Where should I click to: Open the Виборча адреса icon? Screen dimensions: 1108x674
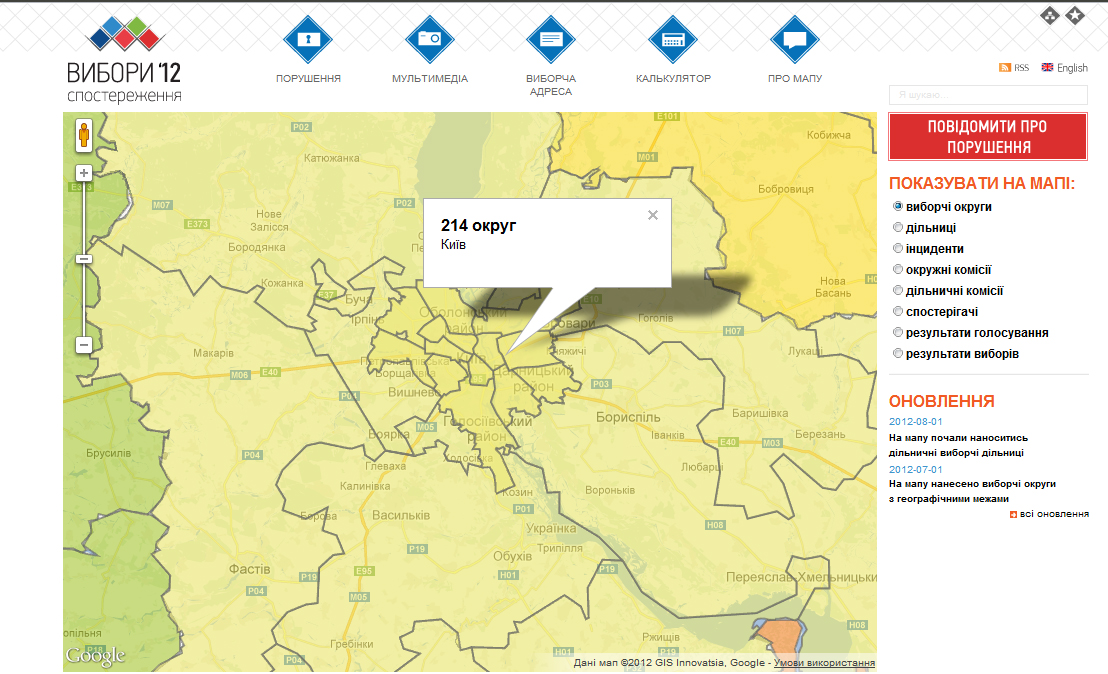pyautogui.click(x=551, y=39)
